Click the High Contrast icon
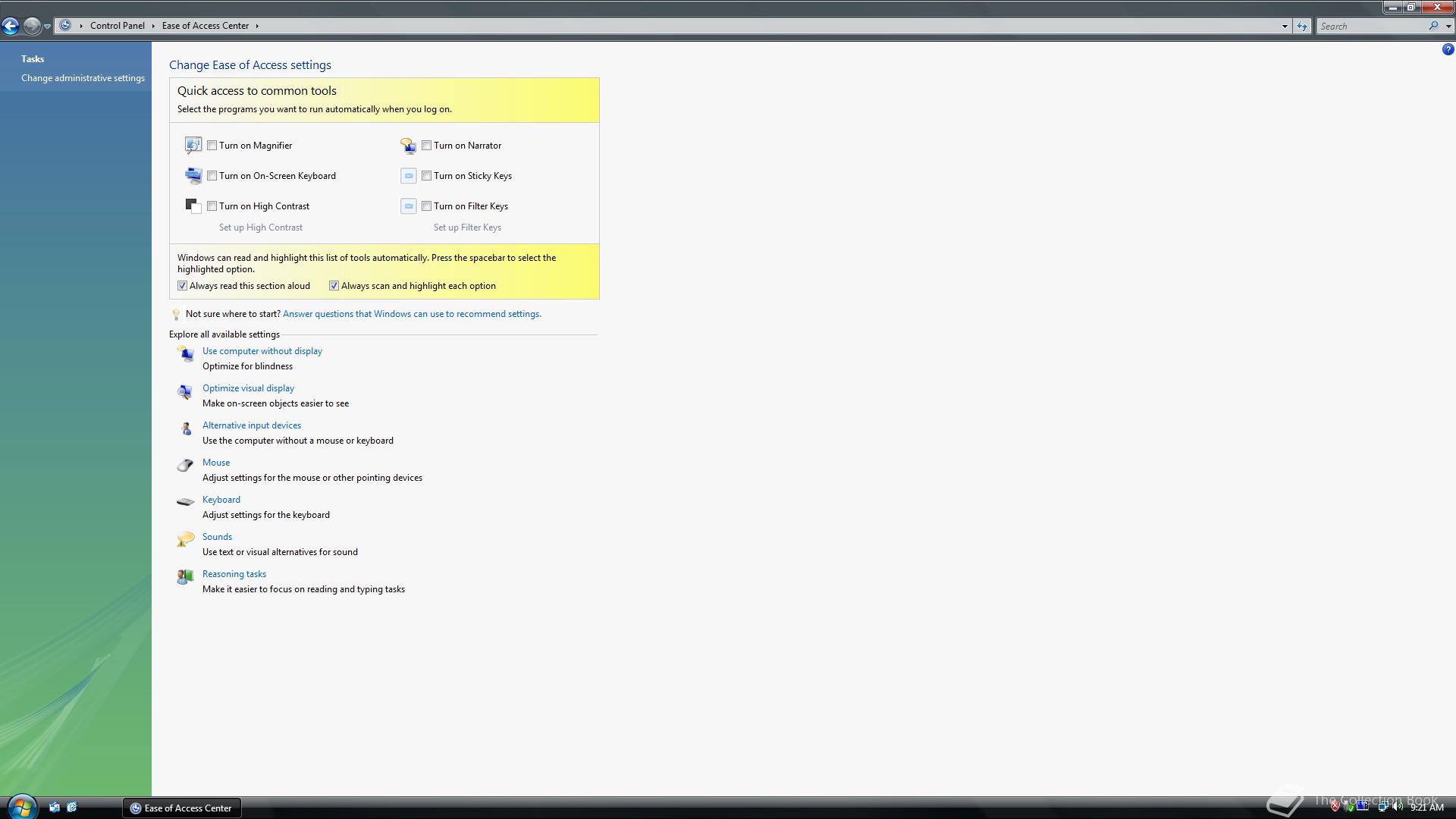The height and width of the screenshot is (819, 1456). [193, 206]
